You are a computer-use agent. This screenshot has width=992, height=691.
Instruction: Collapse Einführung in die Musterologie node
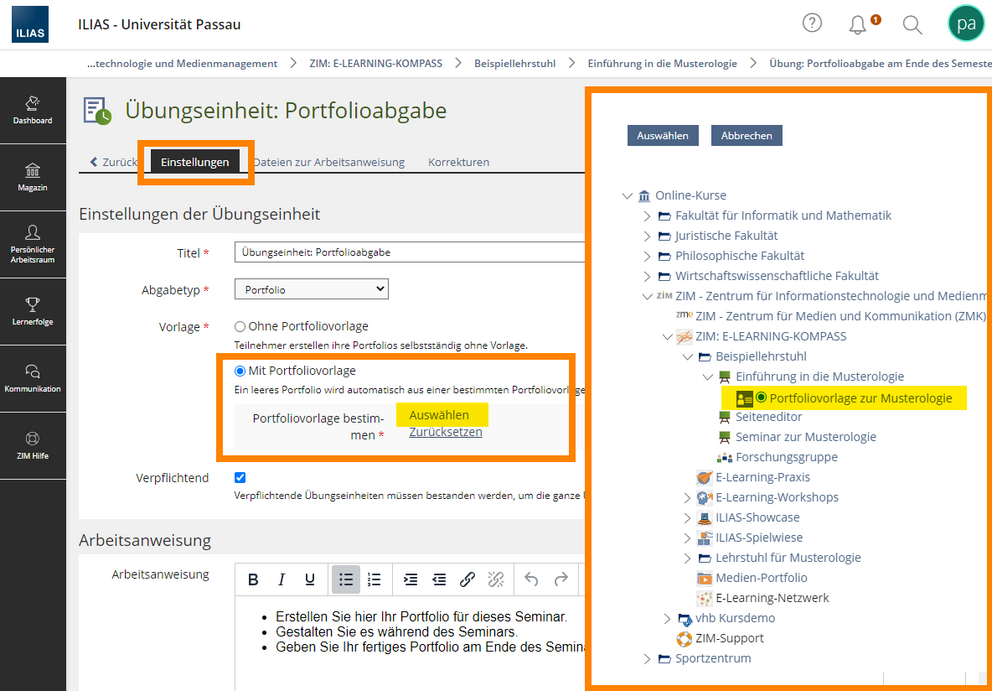(708, 377)
